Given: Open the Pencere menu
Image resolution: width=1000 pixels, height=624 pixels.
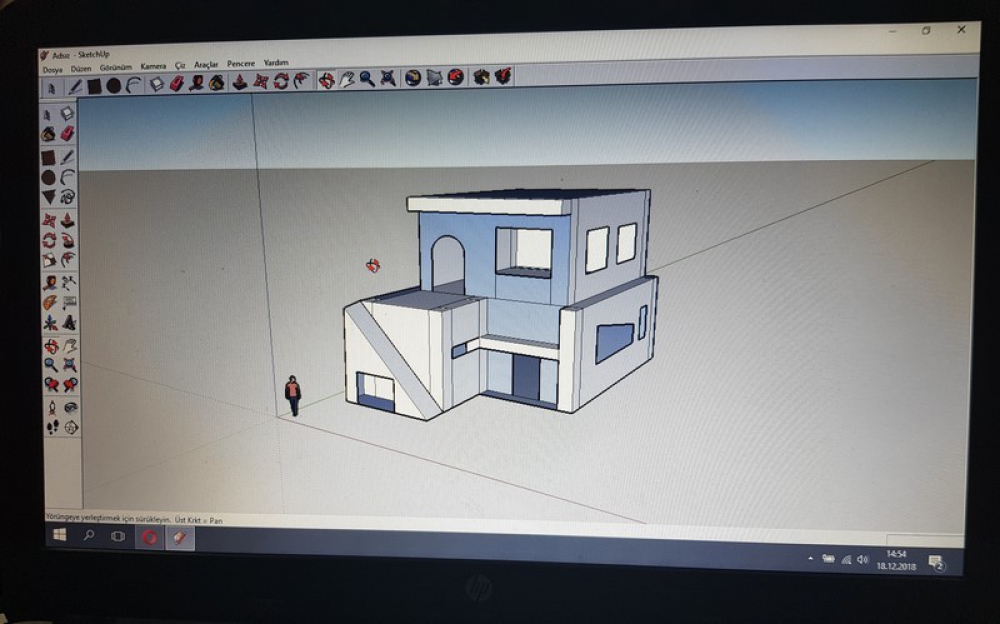Looking at the screenshot, I should click(240, 63).
